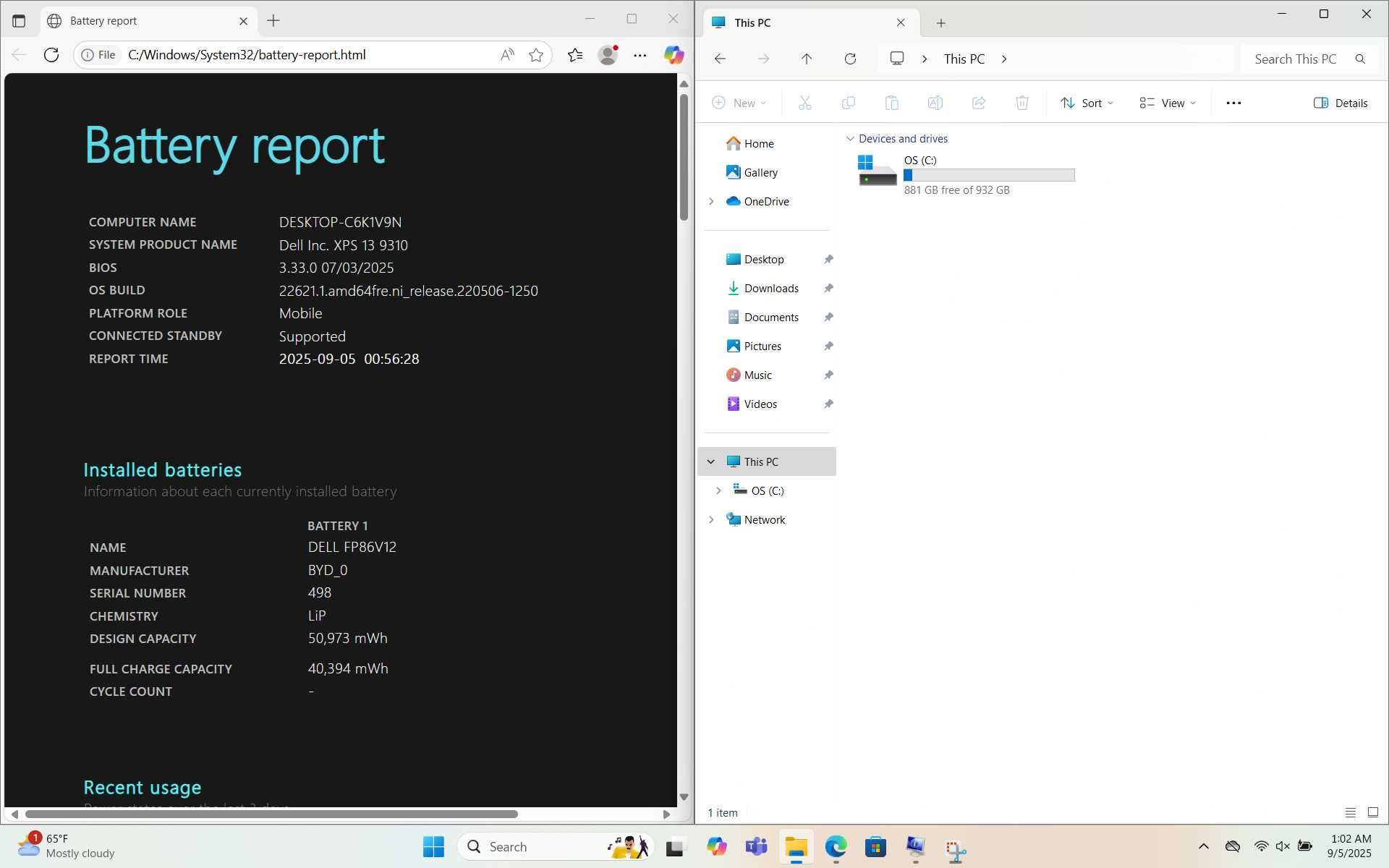Open taskbar clock showing 1:02 AM

1350,846
